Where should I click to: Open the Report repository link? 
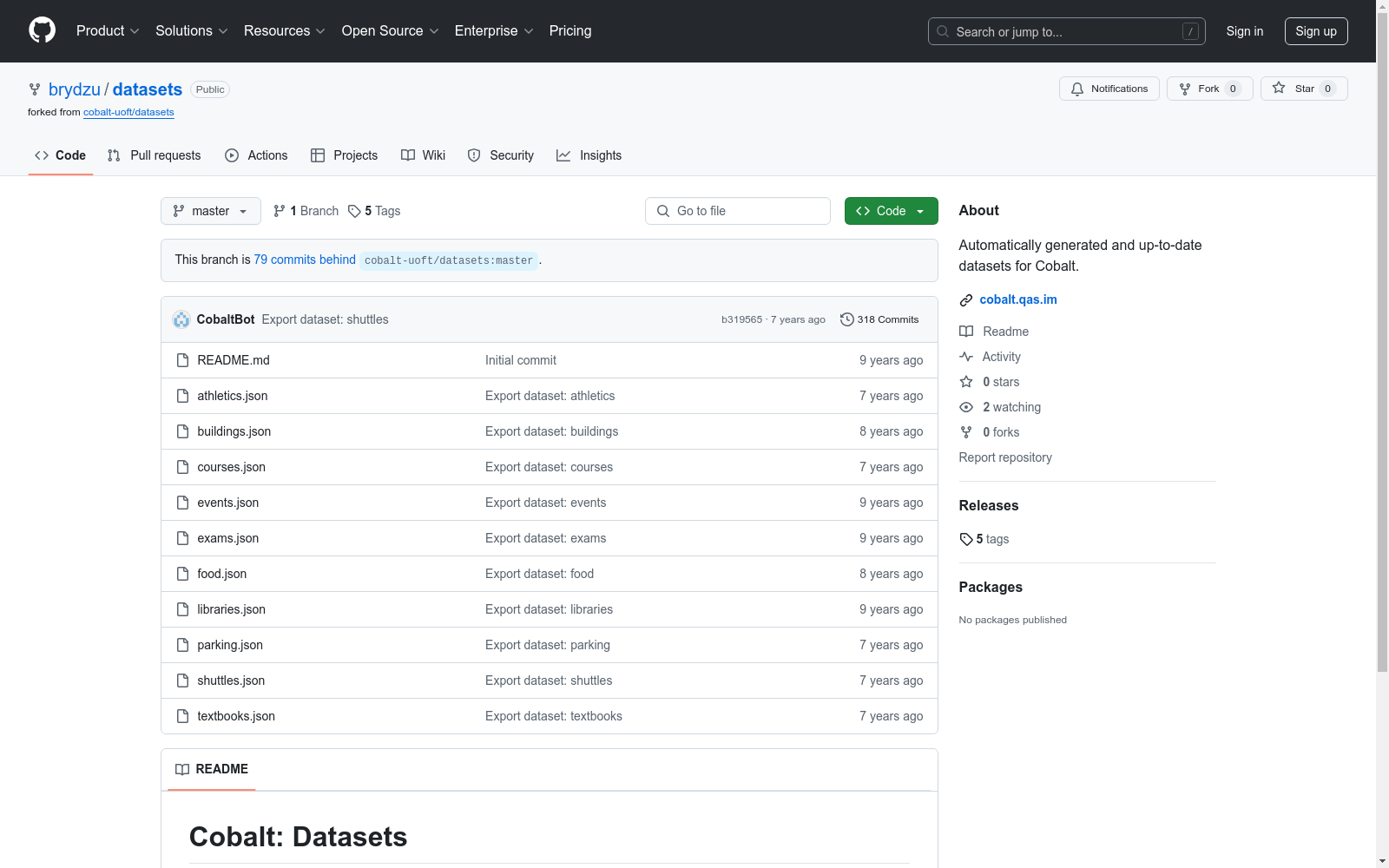point(1005,457)
